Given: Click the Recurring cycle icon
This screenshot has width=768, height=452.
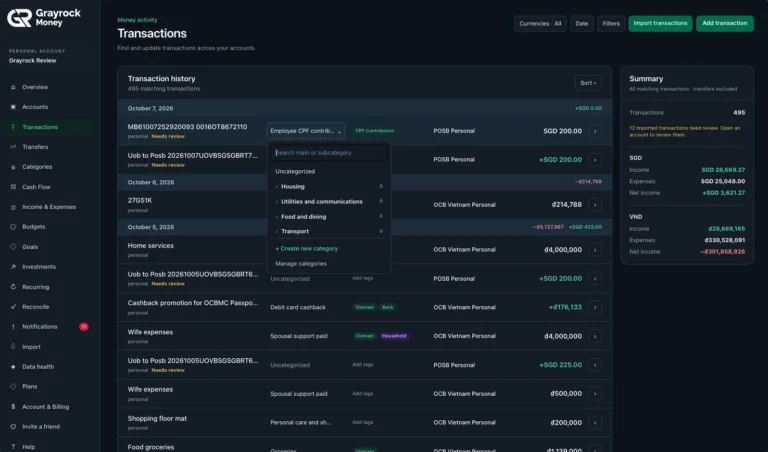Looking at the screenshot, I should coord(13,287).
